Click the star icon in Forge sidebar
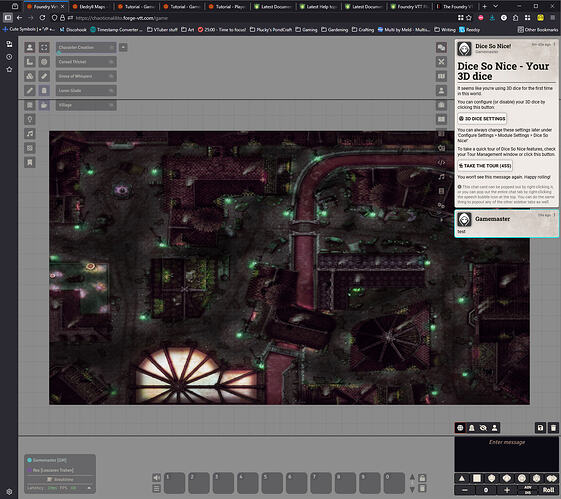 point(9,69)
